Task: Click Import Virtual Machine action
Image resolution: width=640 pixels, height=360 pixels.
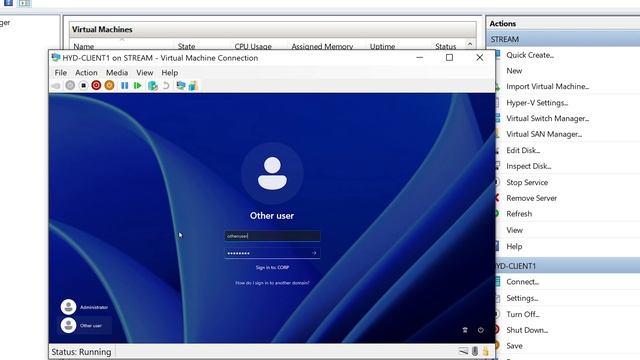Action: click(548, 87)
